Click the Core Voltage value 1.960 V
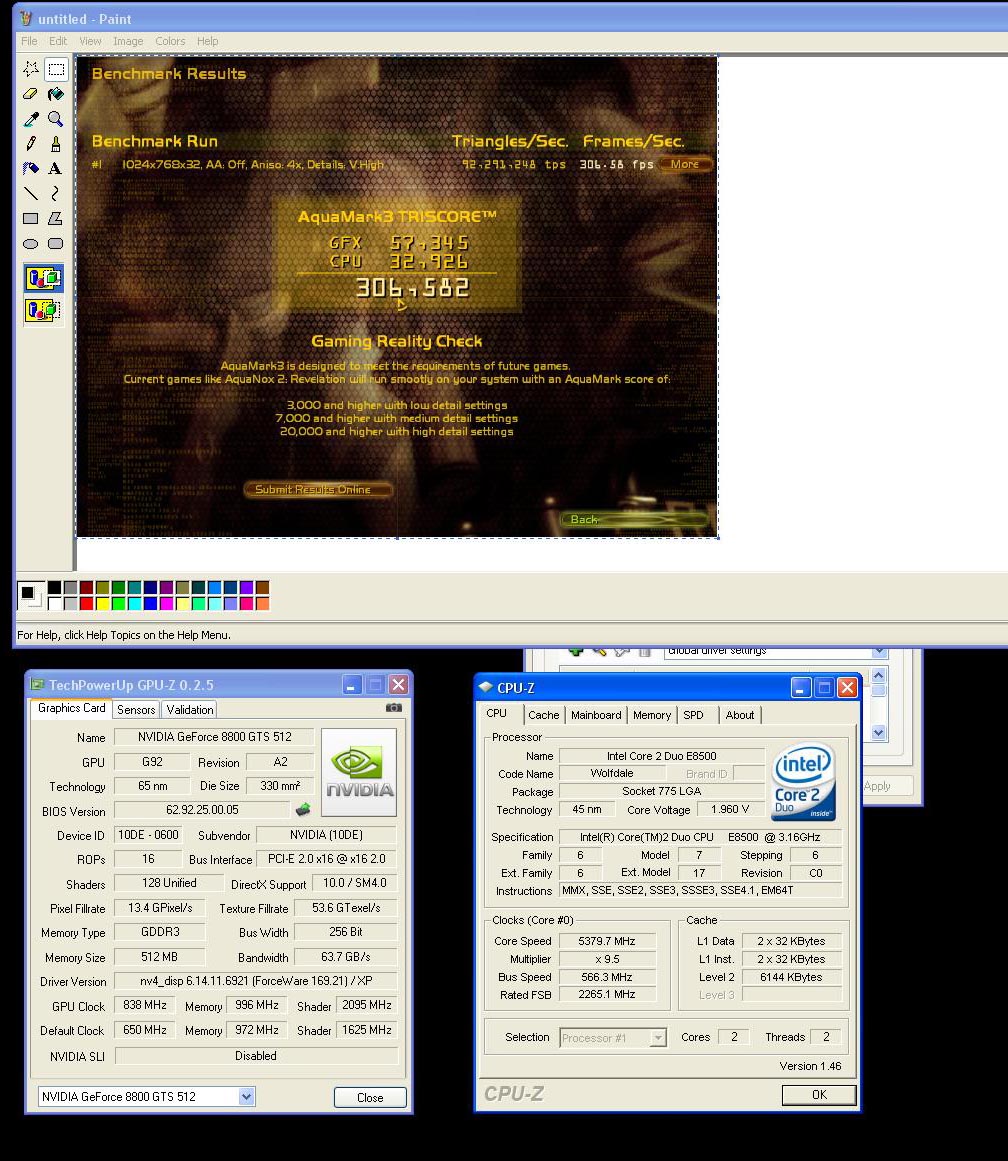The width and height of the screenshot is (1008, 1161). (730, 809)
